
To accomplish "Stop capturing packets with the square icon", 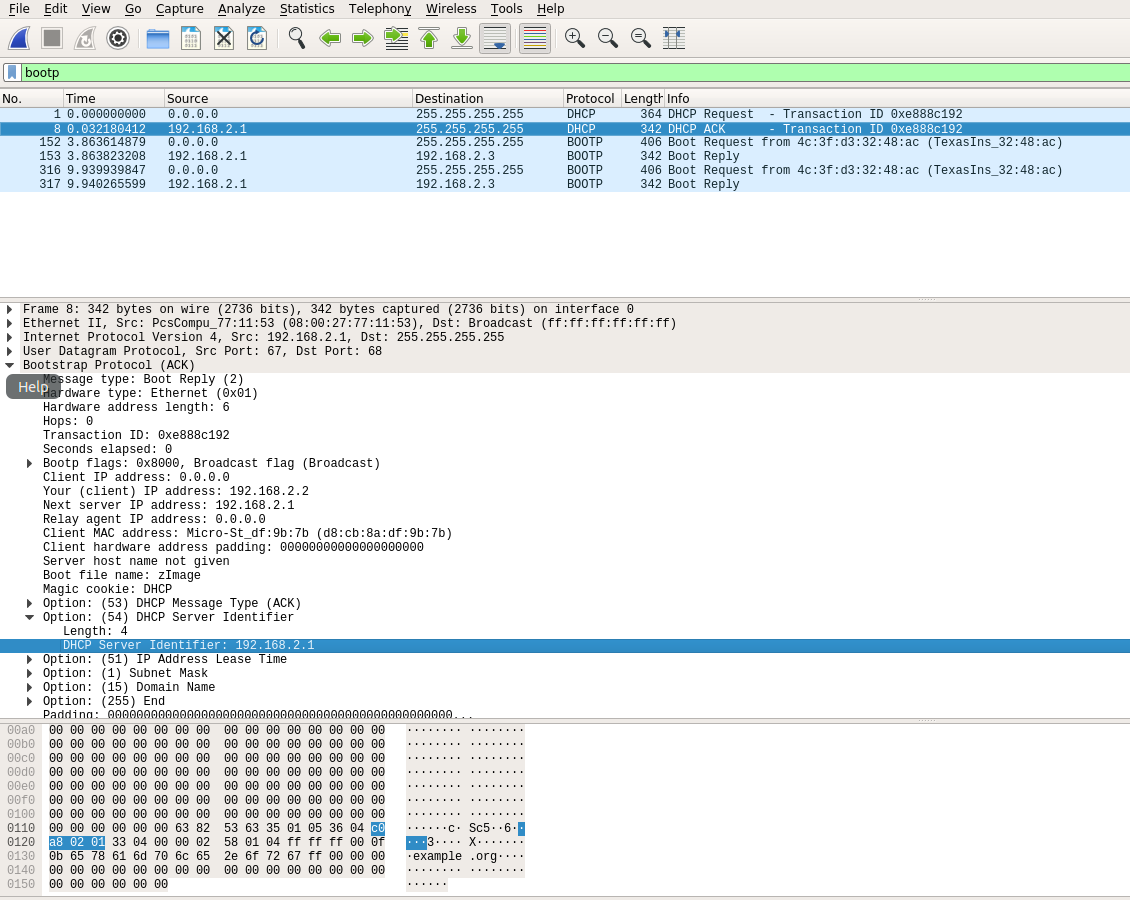I will tap(52, 38).
